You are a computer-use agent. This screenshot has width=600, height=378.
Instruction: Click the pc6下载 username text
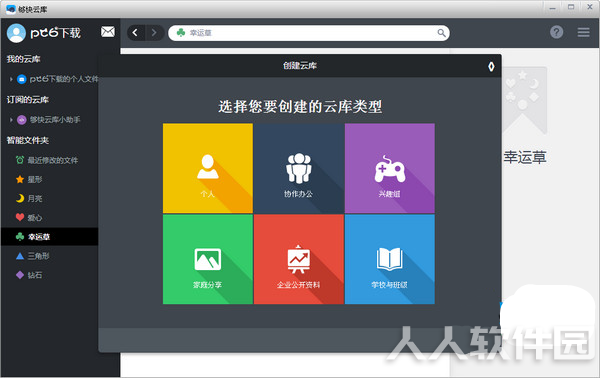click(x=55, y=33)
